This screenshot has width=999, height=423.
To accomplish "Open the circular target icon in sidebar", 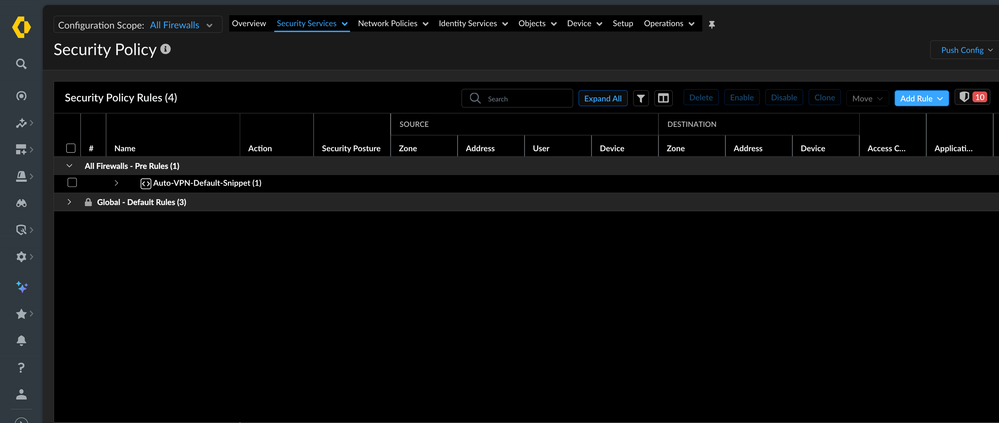I will click(x=21, y=96).
